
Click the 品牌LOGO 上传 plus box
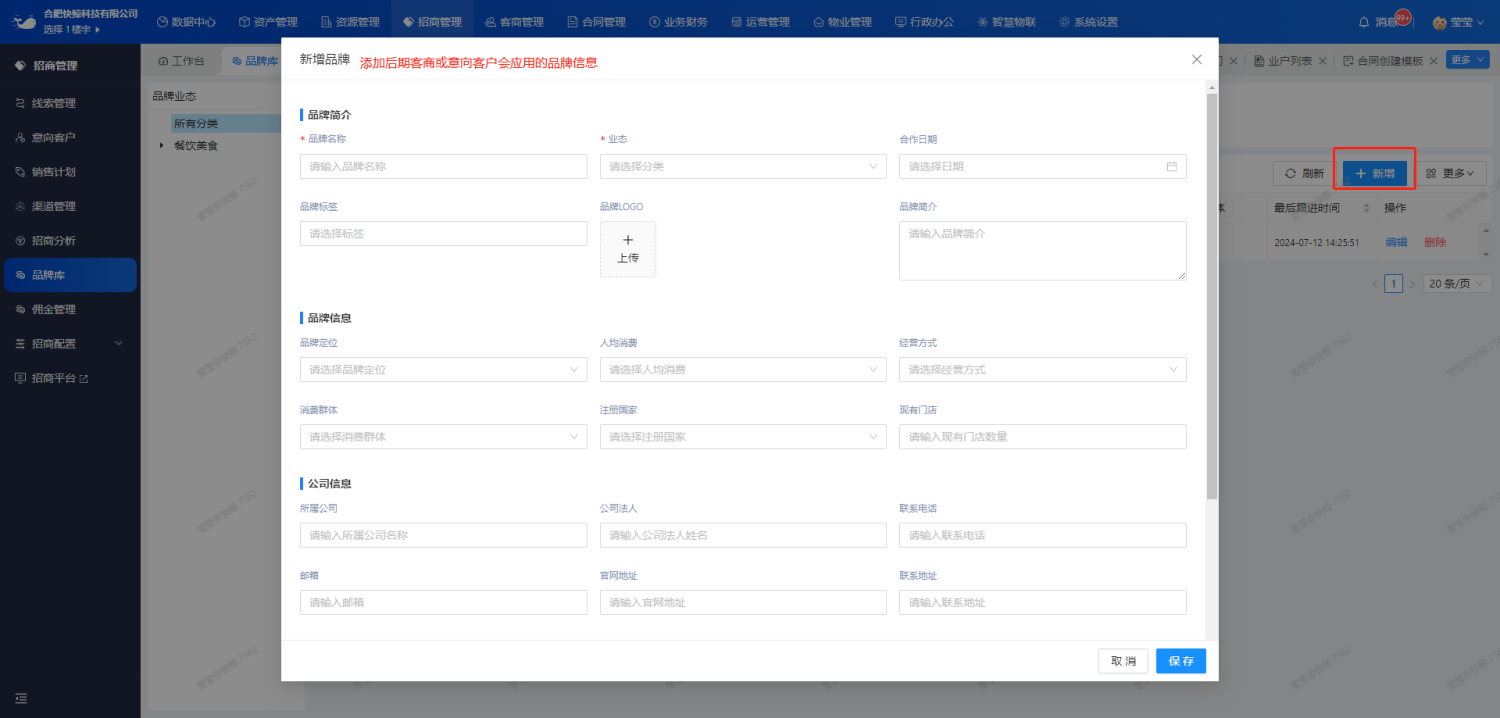pyautogui.click(x=628, y=249)
